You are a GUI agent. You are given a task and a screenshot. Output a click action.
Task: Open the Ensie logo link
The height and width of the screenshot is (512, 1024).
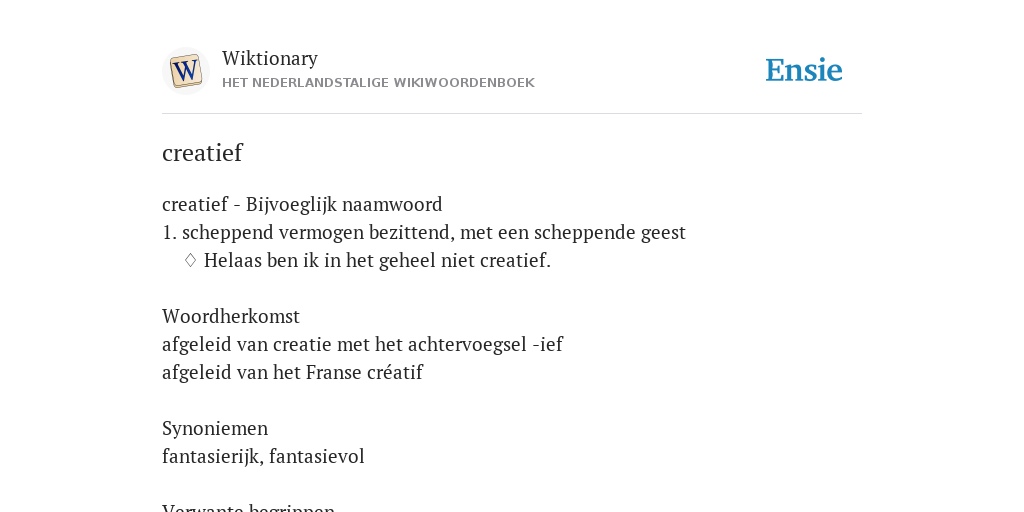[x=804, y=70]
